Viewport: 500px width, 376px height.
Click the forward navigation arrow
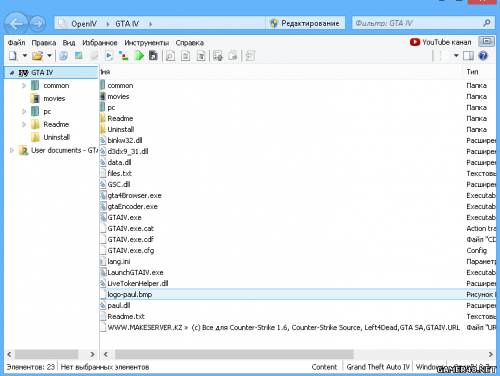click(37, 23)
